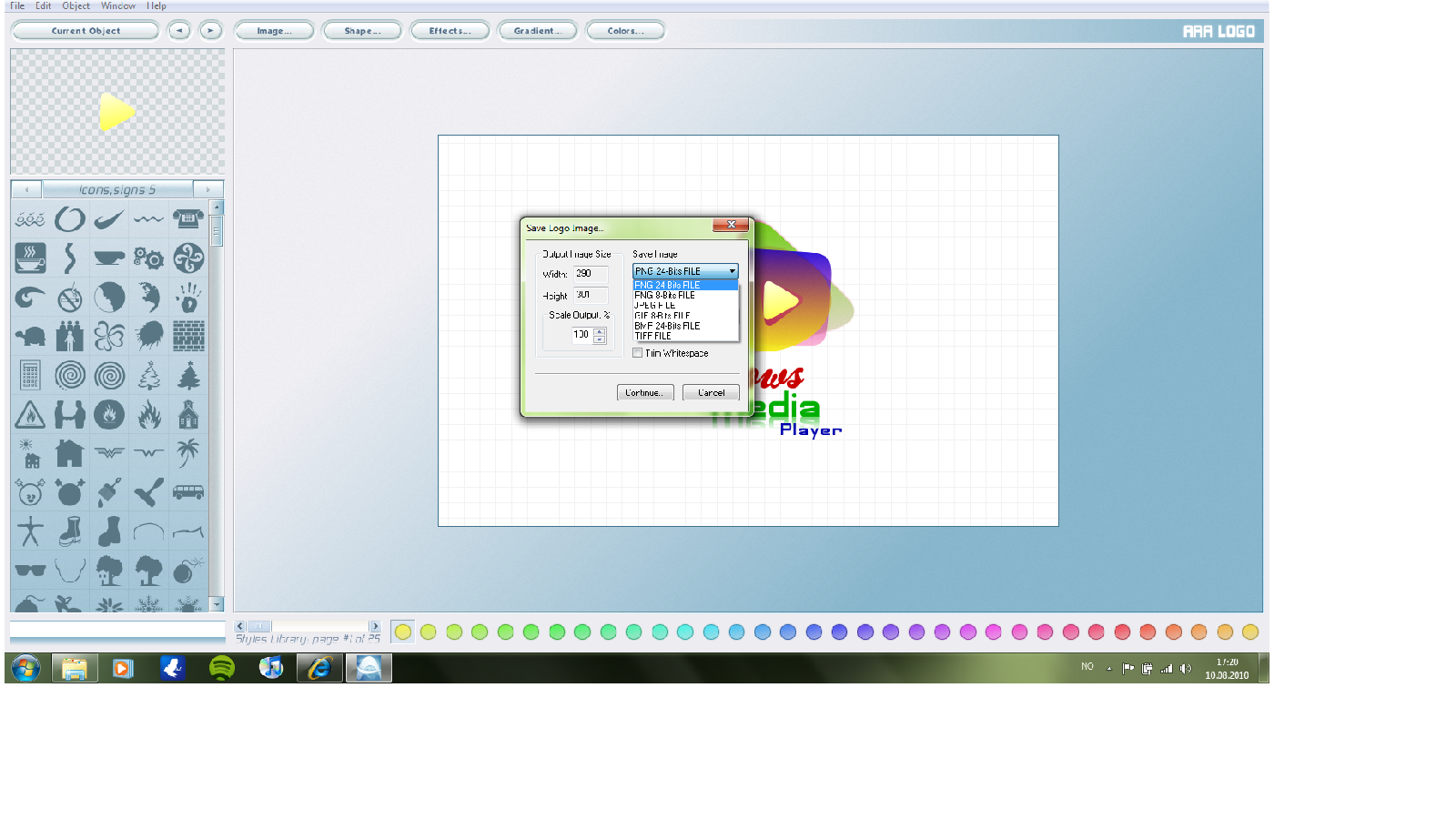Viewport: 1456px width, 819px height.
Task: Pick the outlined boot icon
Action: 70,531
